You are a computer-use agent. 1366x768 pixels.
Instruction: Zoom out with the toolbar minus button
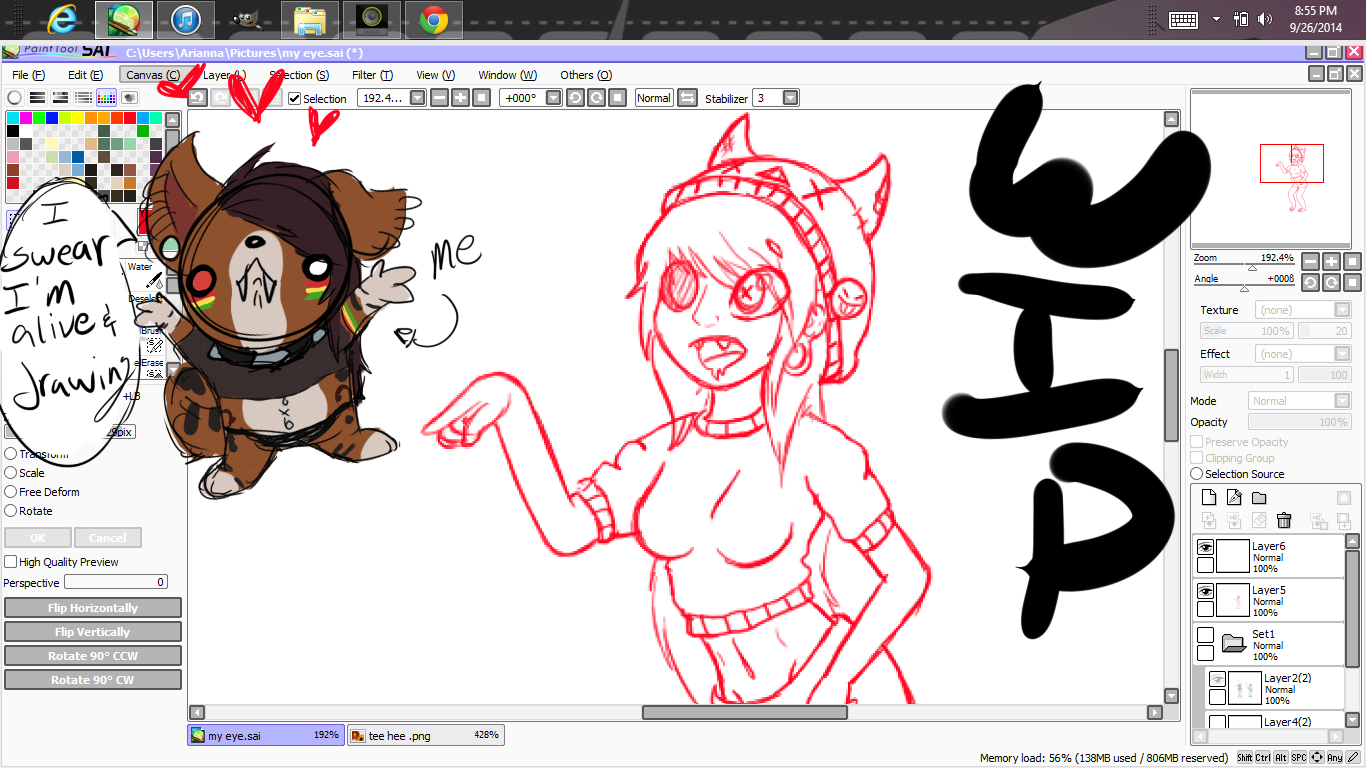pyautogui.click(x=439, y=97)
